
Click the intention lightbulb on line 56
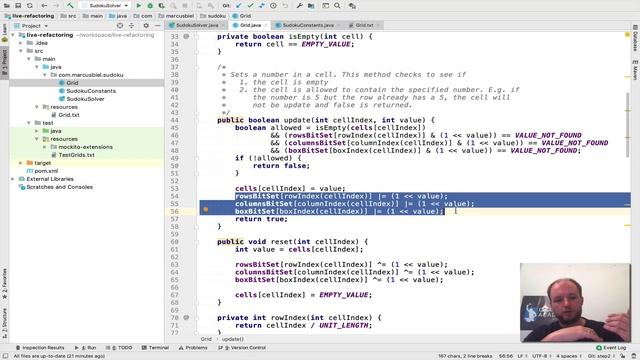click(x=206, y=209)
